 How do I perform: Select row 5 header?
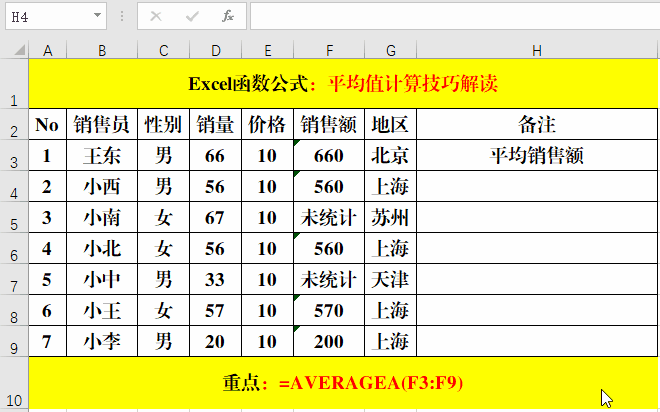14,217
